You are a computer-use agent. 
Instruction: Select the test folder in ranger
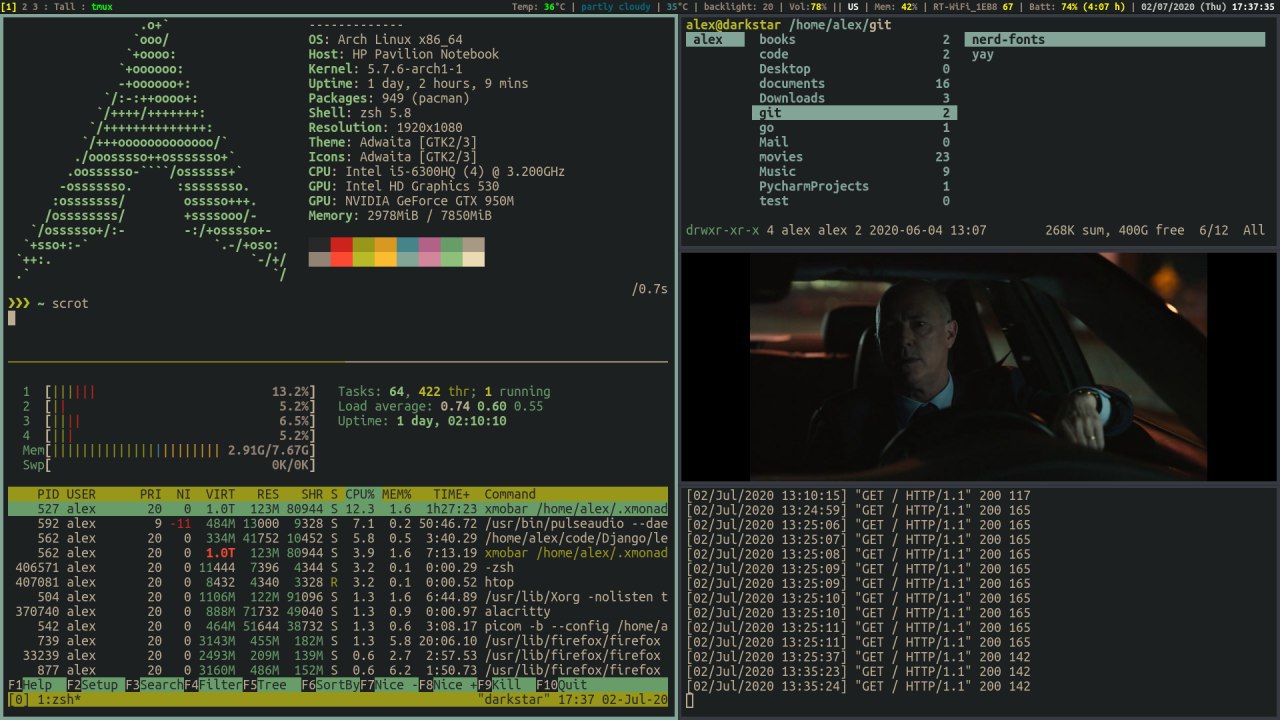(x=854, y=201)
